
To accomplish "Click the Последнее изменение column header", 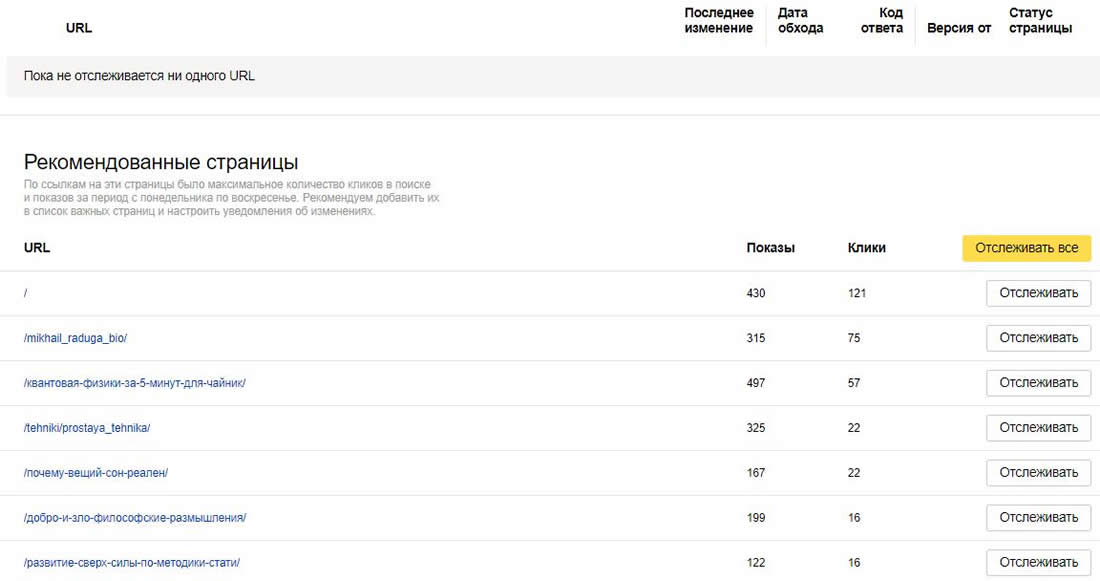I will click(718, 21).
